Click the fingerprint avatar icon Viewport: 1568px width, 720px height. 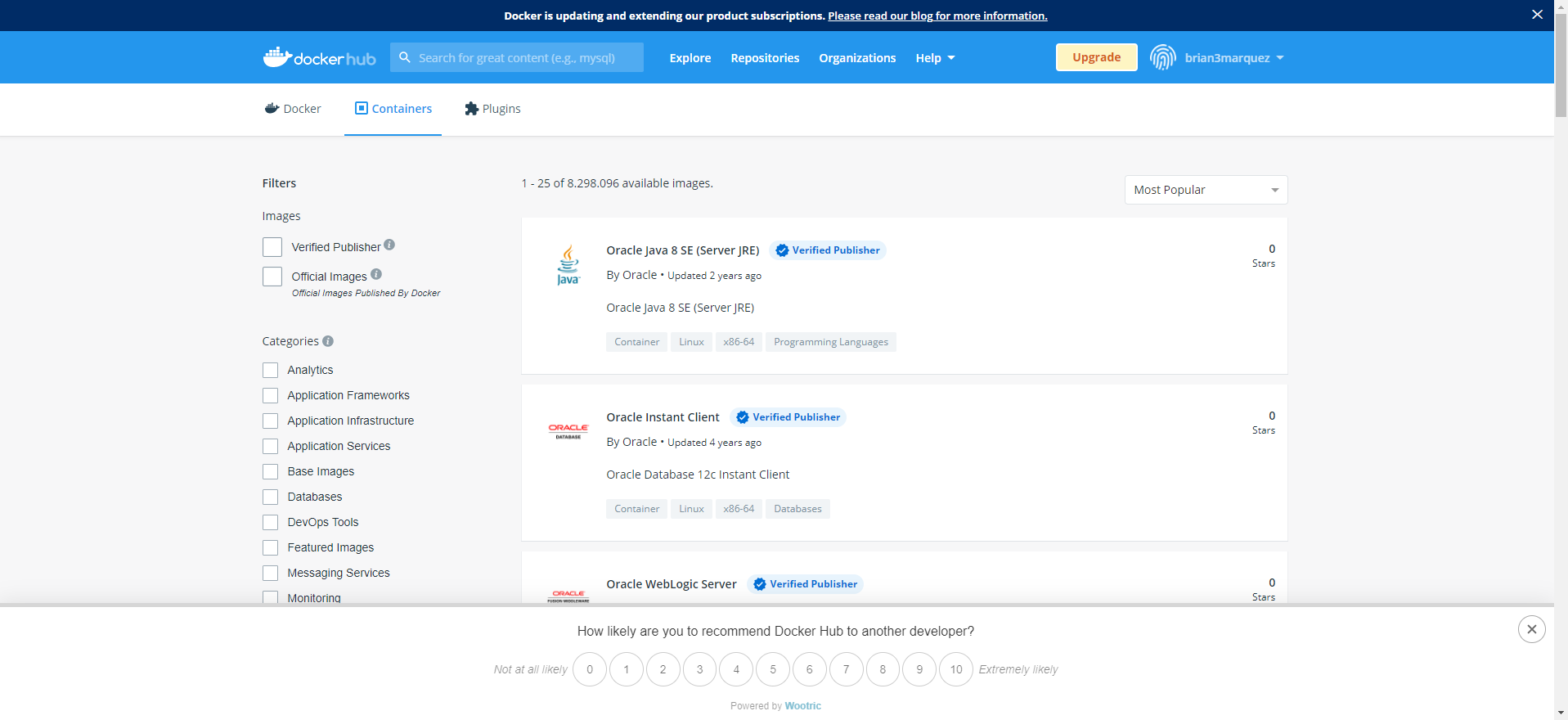pos(1162,57)
